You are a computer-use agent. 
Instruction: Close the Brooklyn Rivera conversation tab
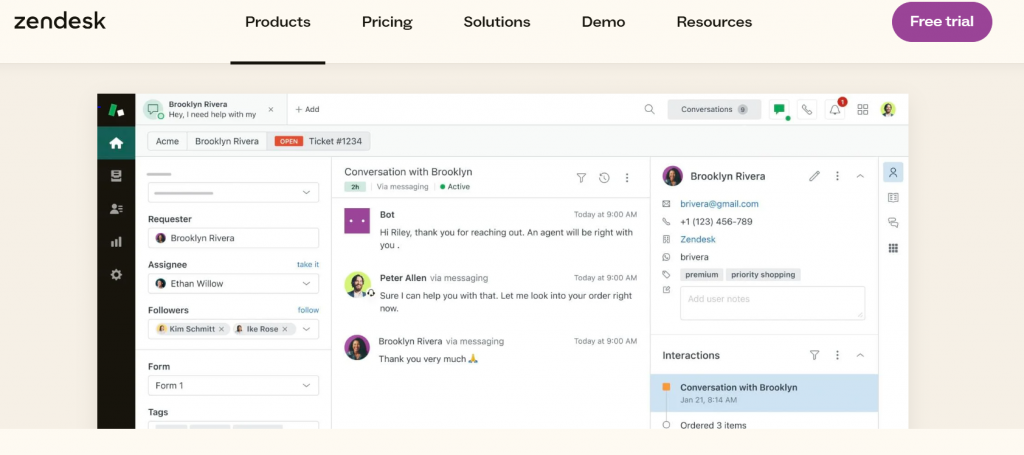[x=271, y=110]
